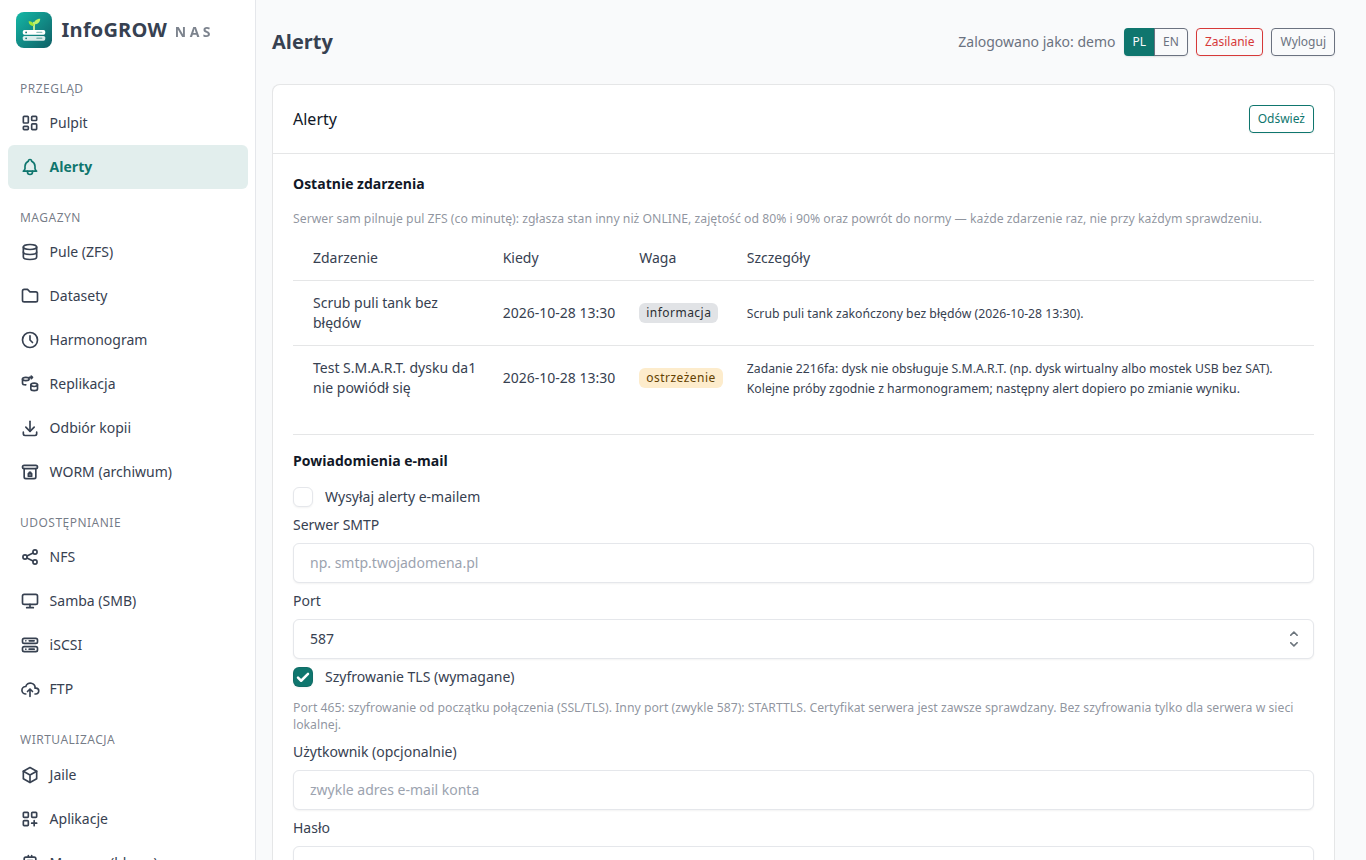Screen dimensions: 1366x860
Task: Open Harmonogram clock icon
Action: point(30,340)
